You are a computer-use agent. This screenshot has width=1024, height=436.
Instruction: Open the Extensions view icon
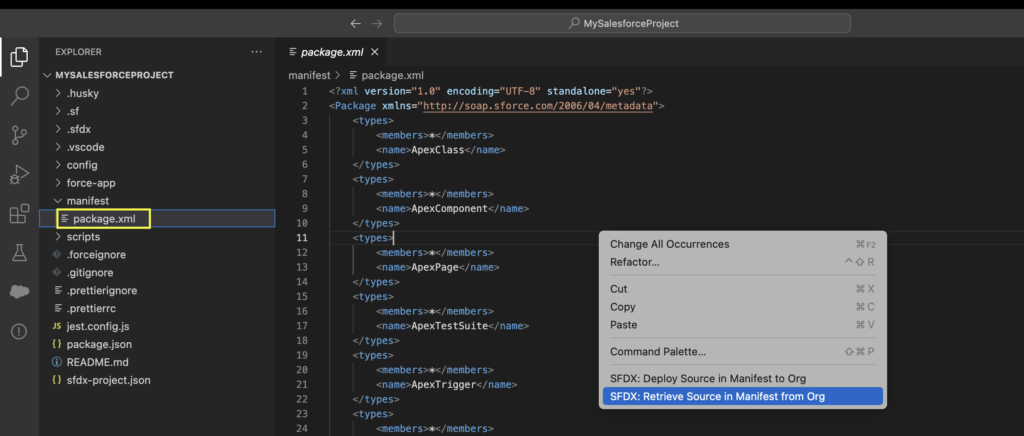click(20, 213)
